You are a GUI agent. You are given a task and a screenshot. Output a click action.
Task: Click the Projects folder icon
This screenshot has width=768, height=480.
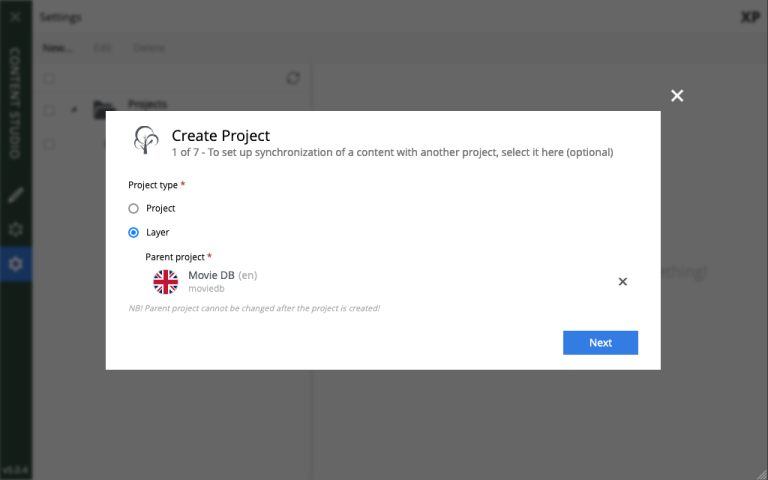tap(104, 109)
